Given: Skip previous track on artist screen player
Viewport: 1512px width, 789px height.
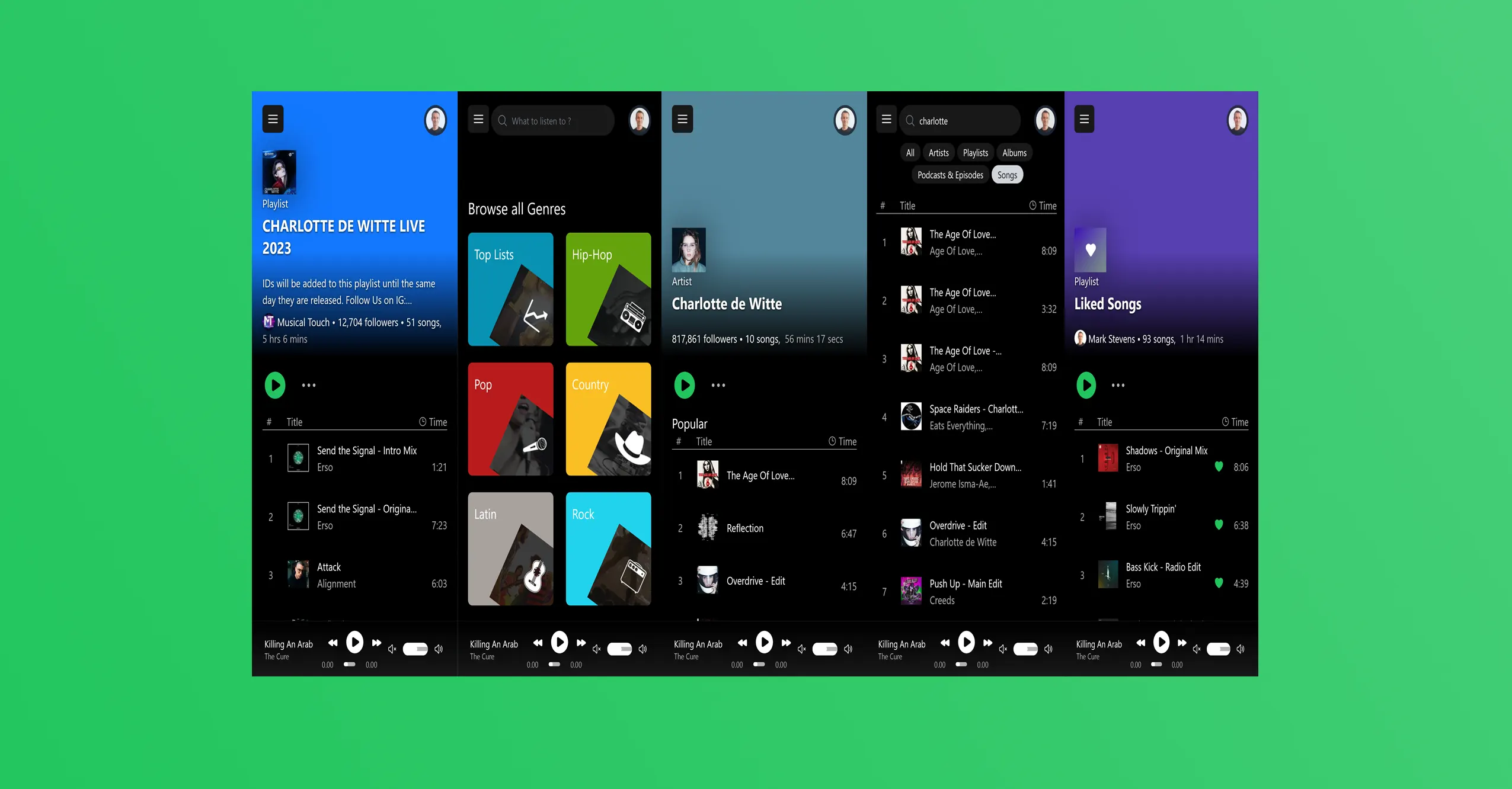Looking at the screenshot, I should click(742, 643).
